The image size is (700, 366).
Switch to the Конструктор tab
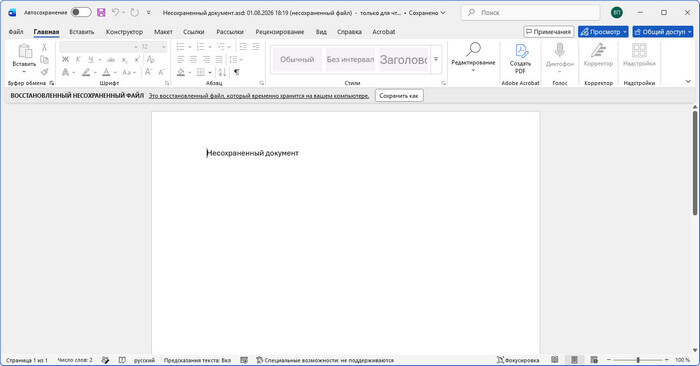click(x=124, y=32)
